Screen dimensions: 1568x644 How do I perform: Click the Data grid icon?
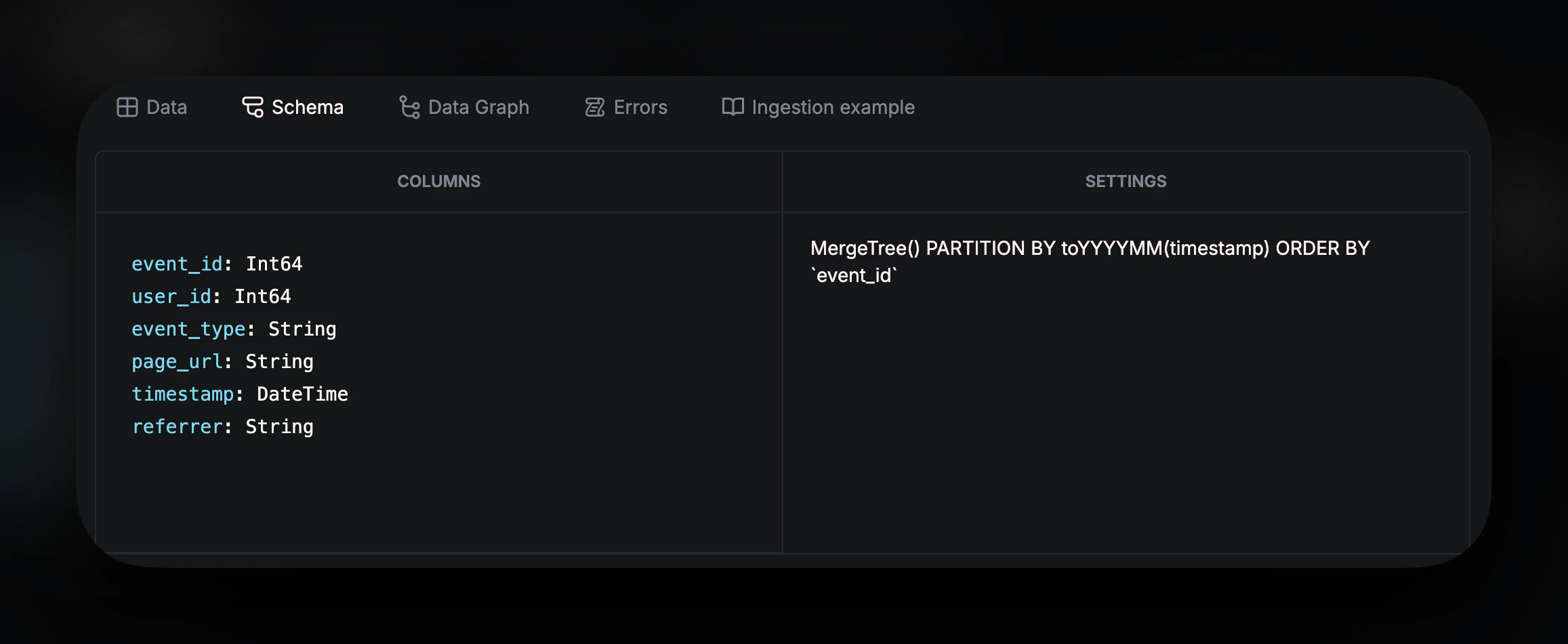[128, 106]
